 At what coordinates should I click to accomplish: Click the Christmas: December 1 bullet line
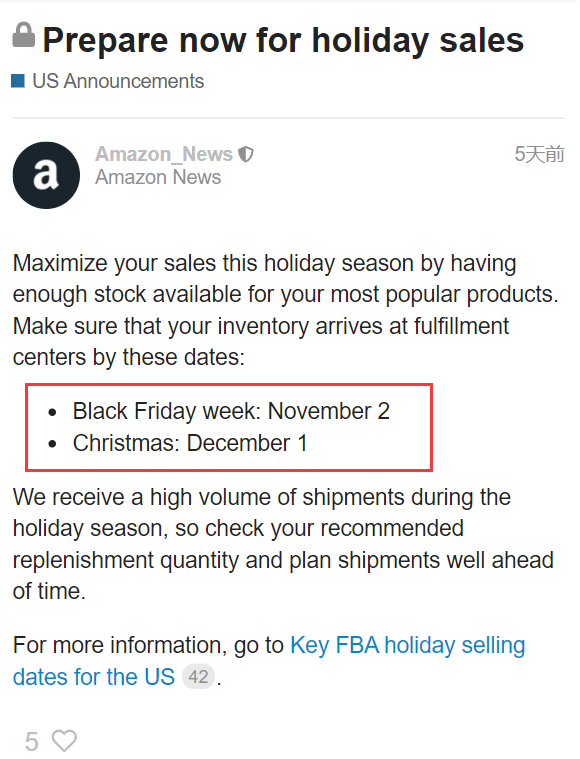pos(190,443)
